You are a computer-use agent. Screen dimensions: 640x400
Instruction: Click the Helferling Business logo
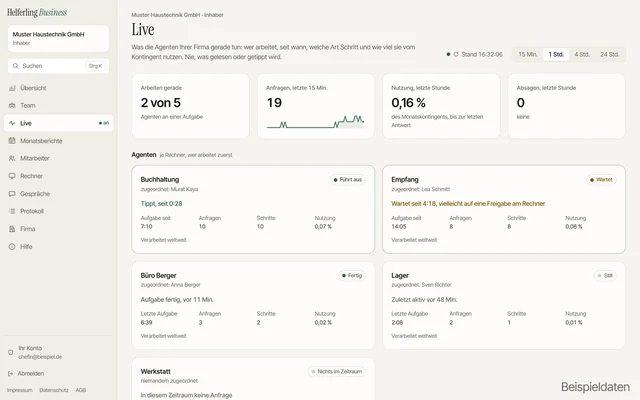click(37, 13)
